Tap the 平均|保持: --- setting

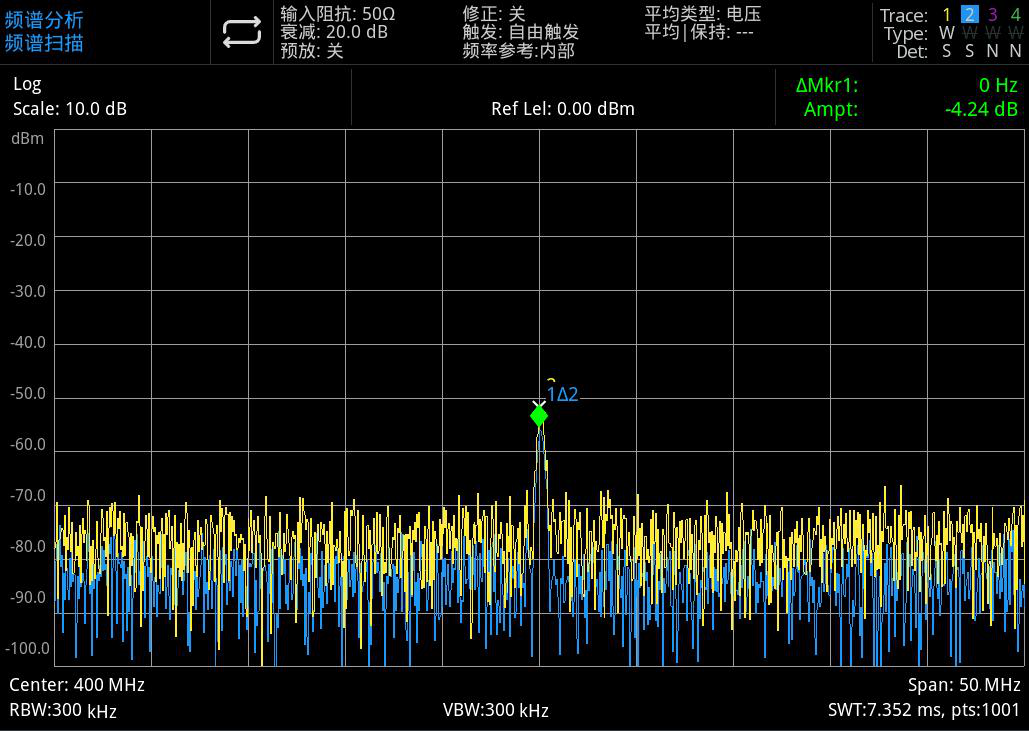tap(698, 31)
